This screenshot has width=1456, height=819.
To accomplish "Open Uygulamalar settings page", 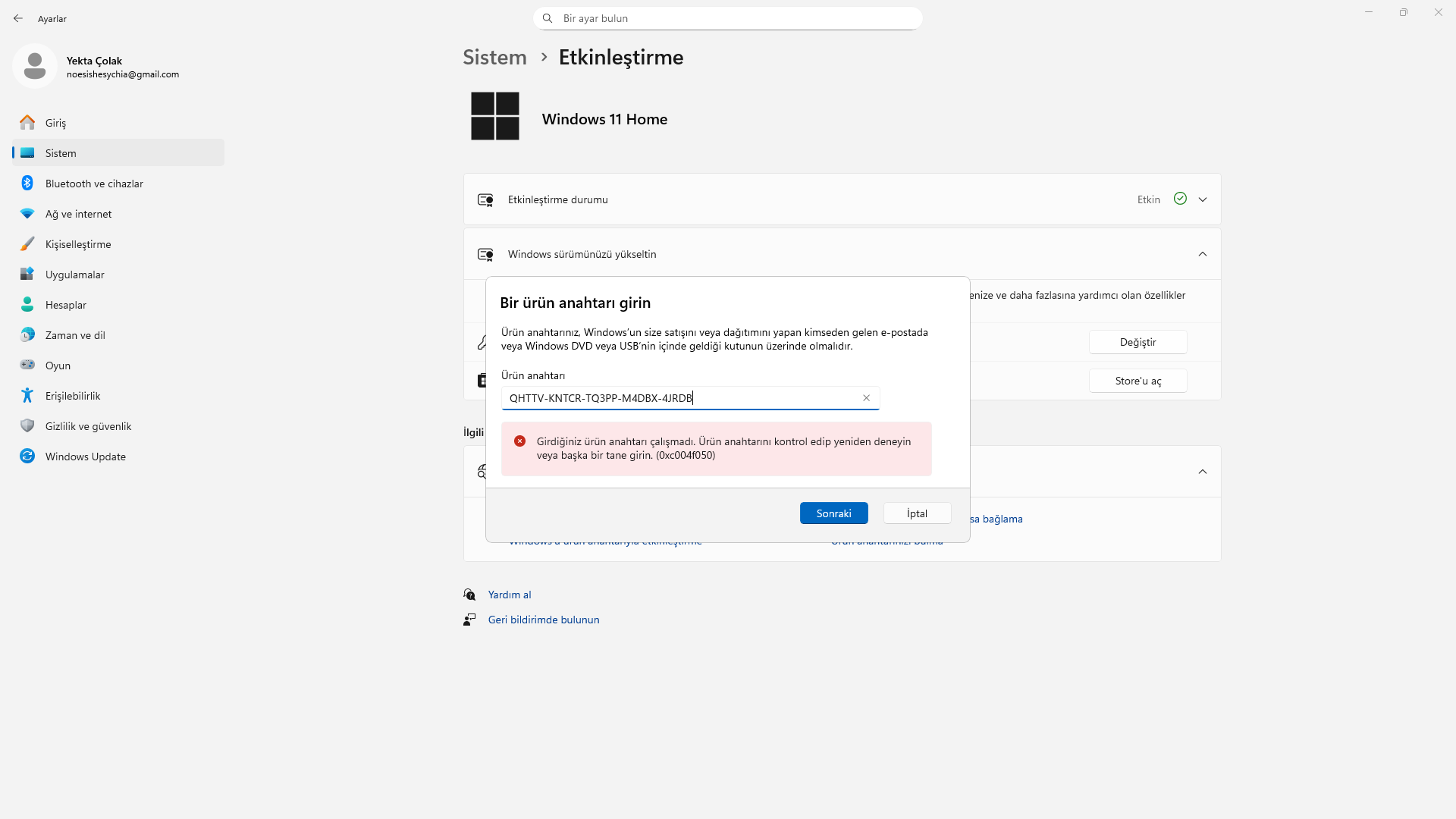I will tap(118, 274).
